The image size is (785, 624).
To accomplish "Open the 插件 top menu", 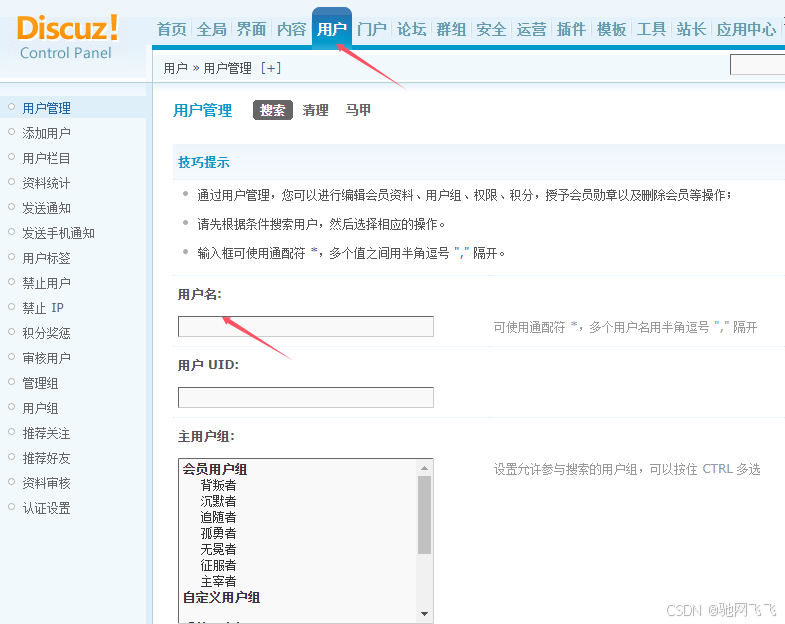I will [x=571, y=29].
